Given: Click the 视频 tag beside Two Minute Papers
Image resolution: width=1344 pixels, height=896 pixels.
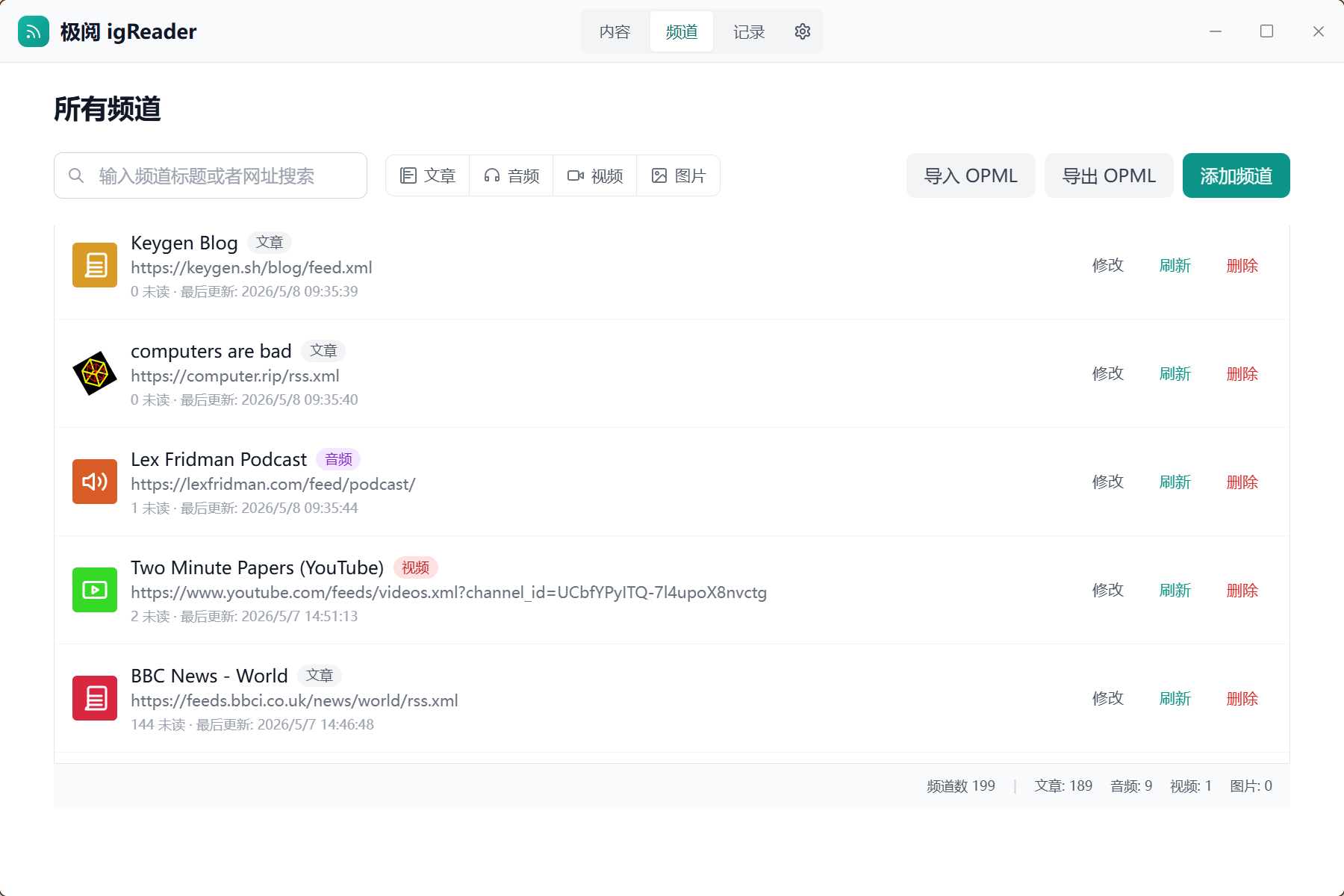Looking at the screenshot, I should (x=415, y=567).
